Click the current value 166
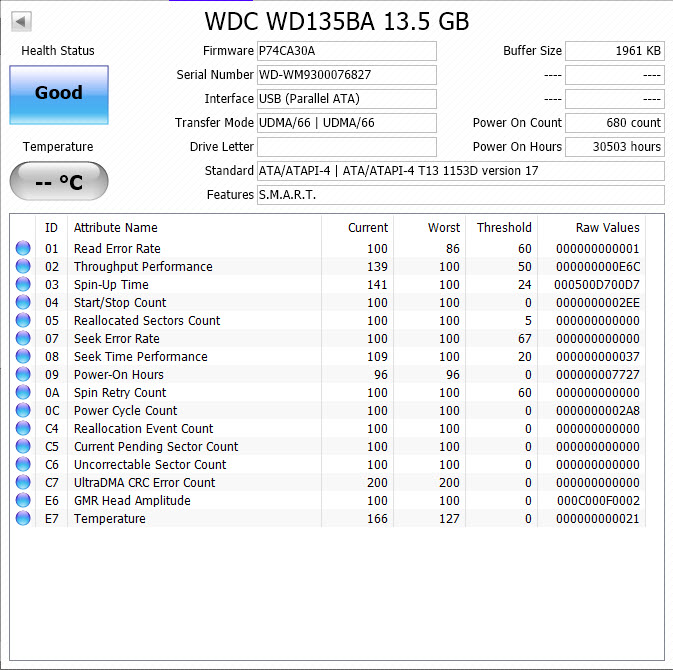 click(377, 519)
